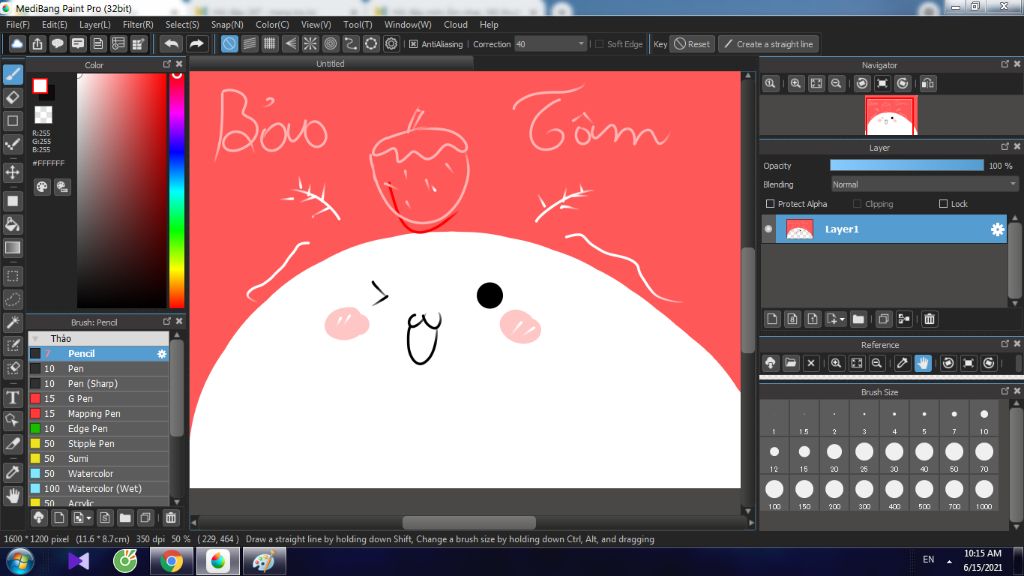Open Google Chrome from taskbar
Viewport: 1024px width, 576px height.
pyautogui.click(x=171, y=562)
